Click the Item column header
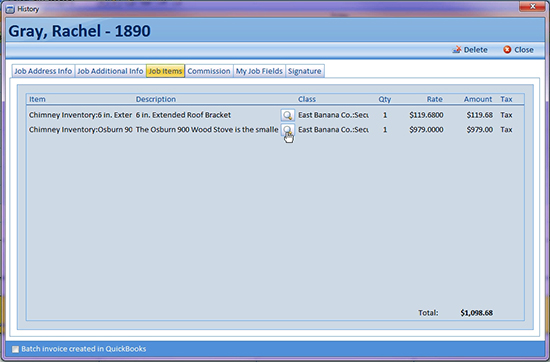The height and width of the screenshot is (362, 550). [x=37, y=99]
